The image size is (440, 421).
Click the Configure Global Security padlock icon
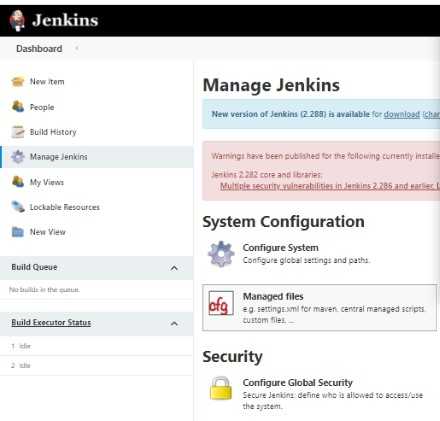point(221,388)
